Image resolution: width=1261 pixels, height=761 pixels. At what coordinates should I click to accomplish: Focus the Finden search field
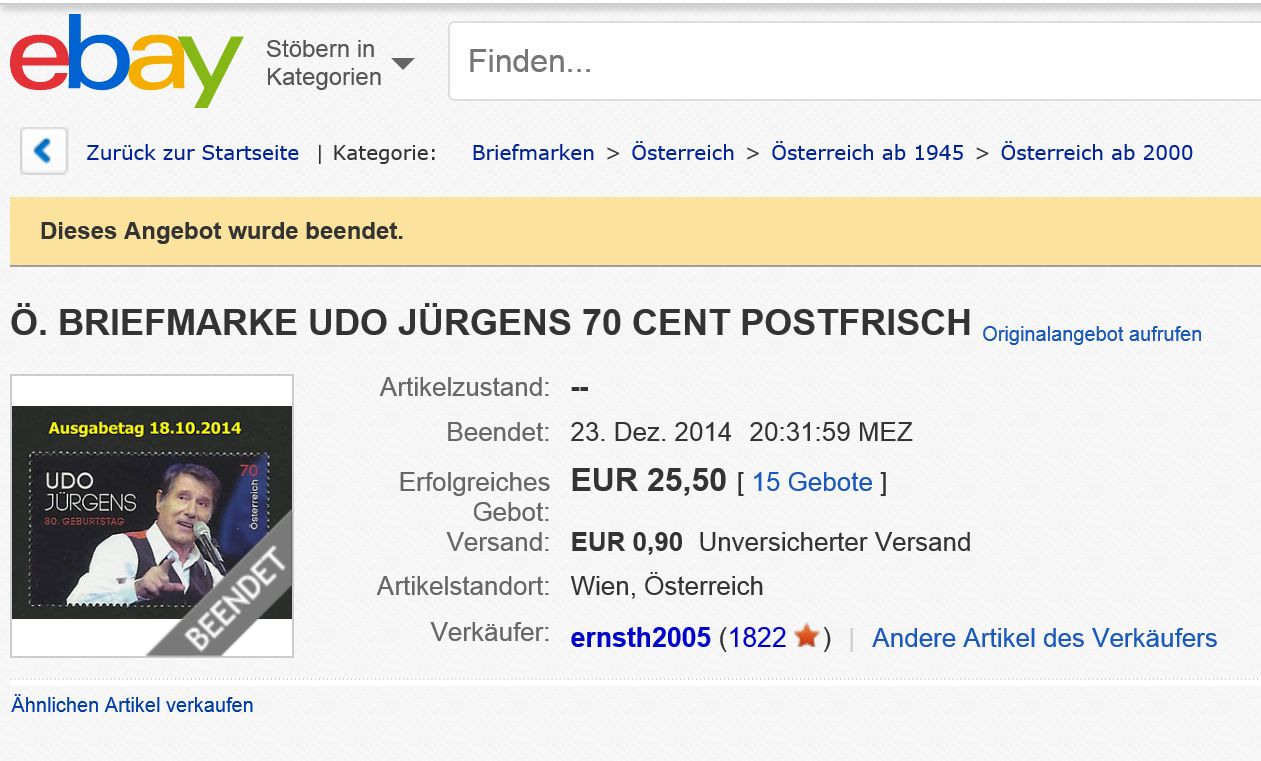click(854, 62)
